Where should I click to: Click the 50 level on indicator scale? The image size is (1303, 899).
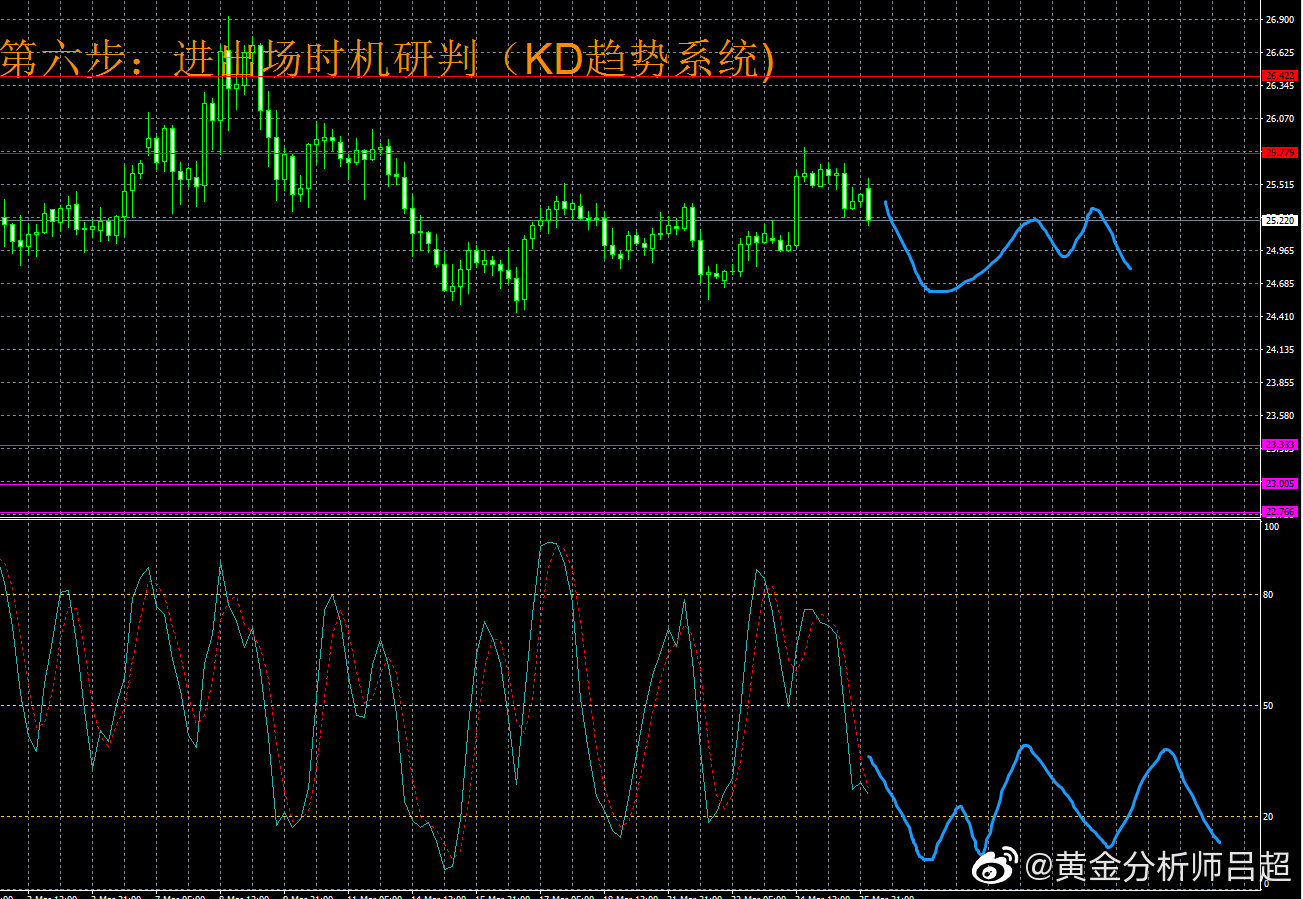point(1268,706)
